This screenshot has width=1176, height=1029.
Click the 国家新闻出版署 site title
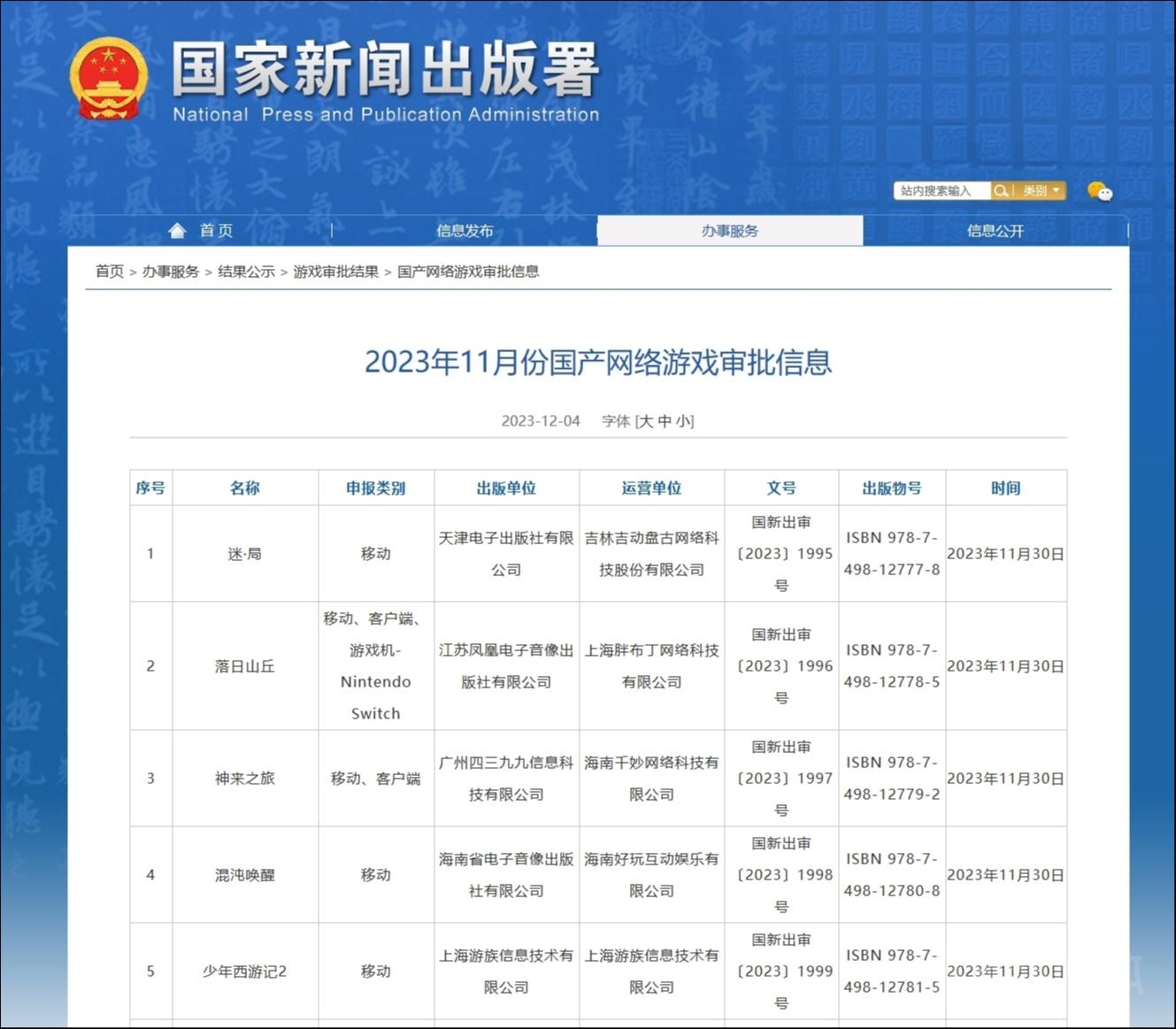[x=386, y=70]
